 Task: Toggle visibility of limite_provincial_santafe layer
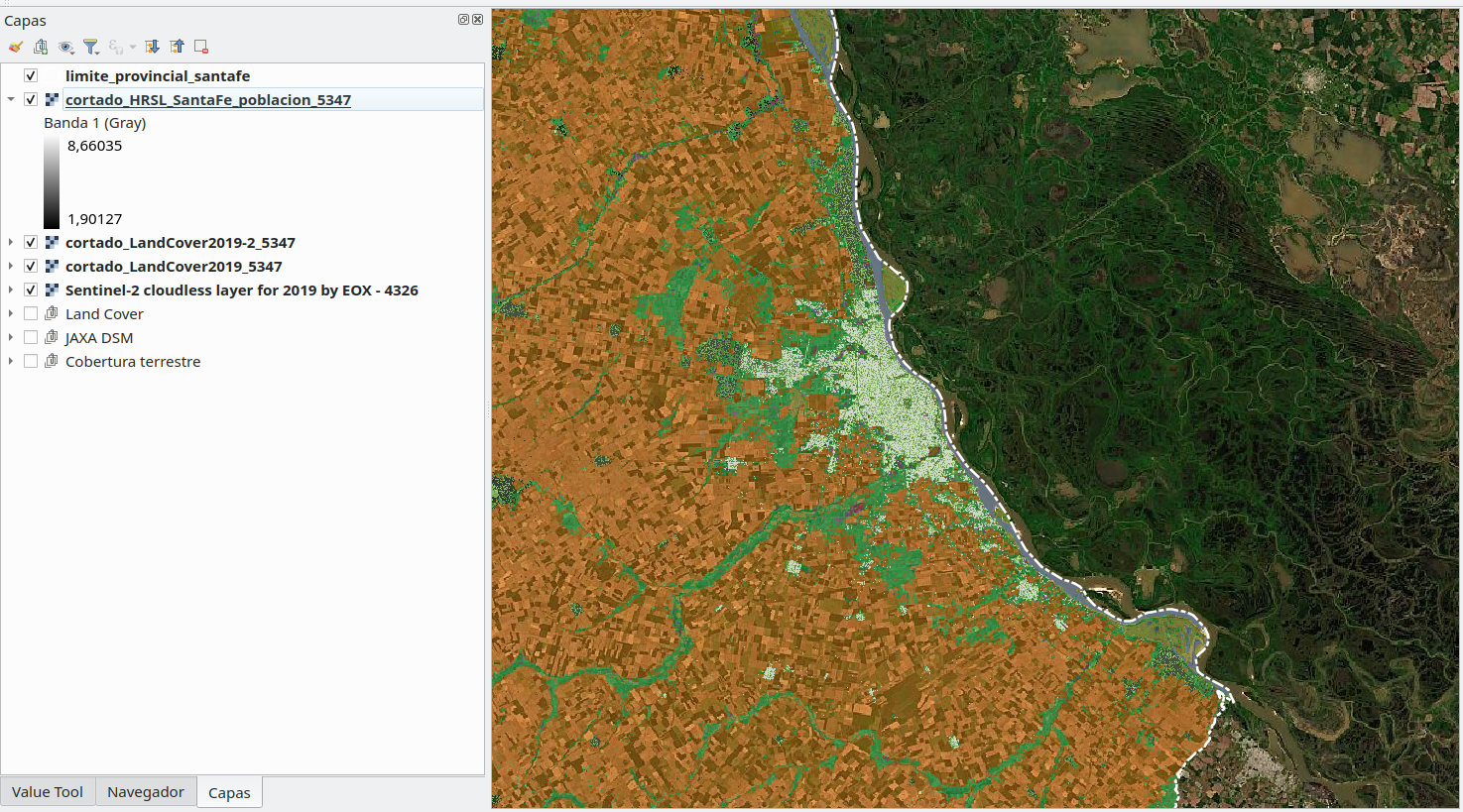(31, 75)
